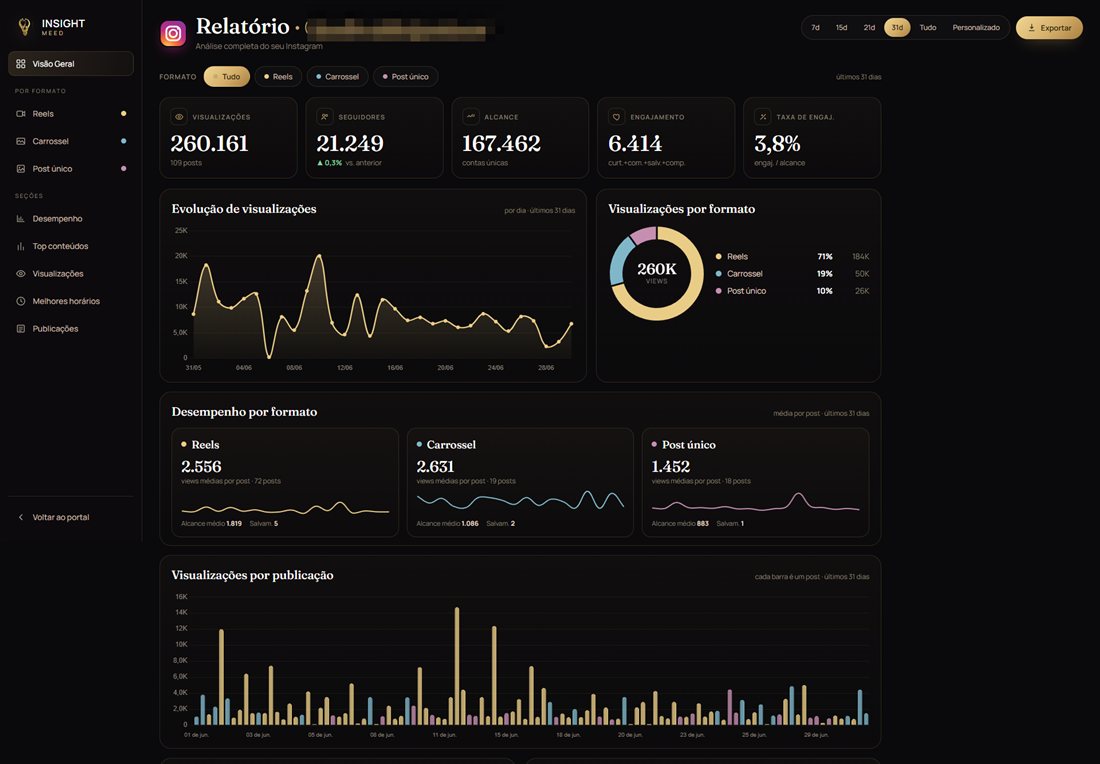1100x764 pixels.
Task: Go to Desempenho section
Action: click(x=71, y=219)
